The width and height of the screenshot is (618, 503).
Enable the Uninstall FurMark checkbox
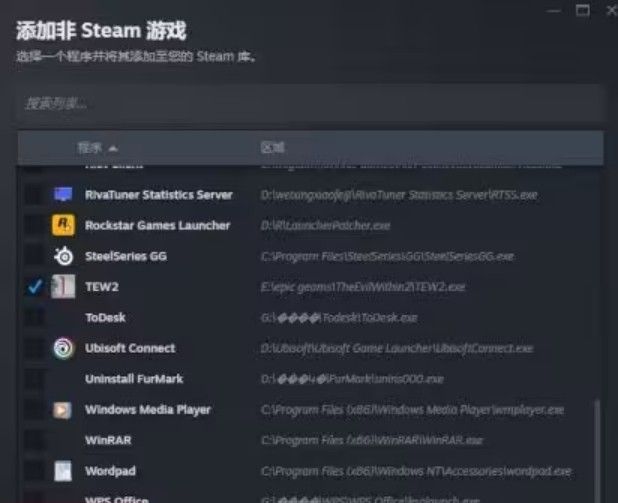tap(35, 379)
